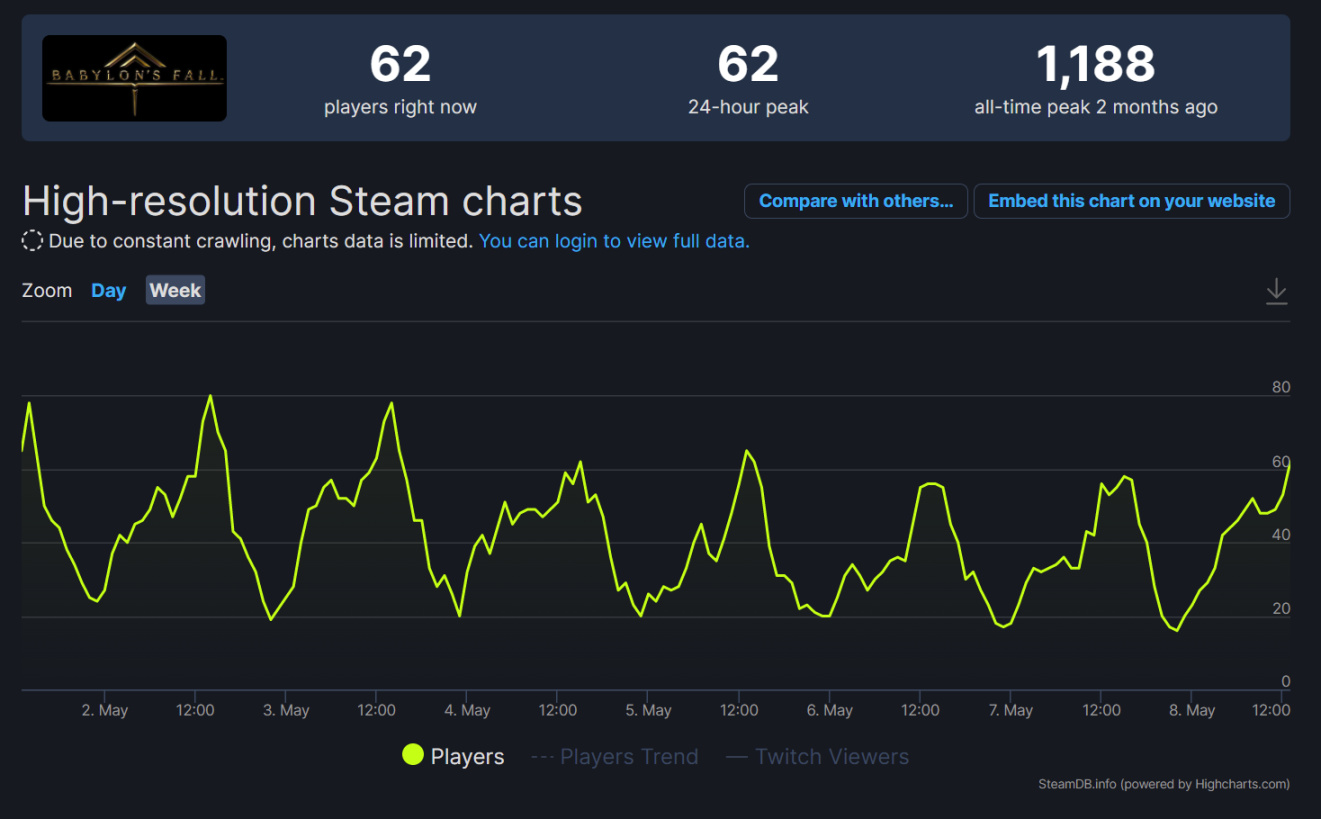The width and height of the screenshot is (1321, 819).
Task: Select the Week zoom option
Action: coord(175,291)
